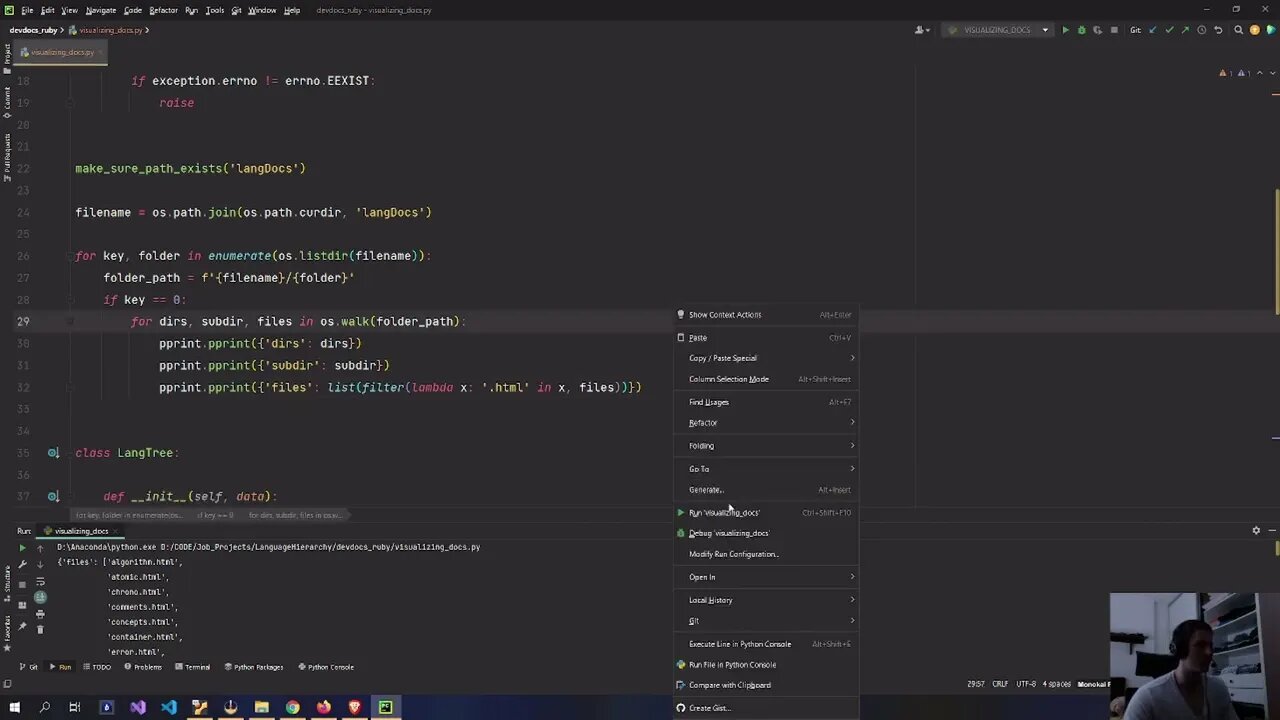Image resolution: width=1280 pixels, height=720 pixels.
Task: Choose Show Context Actions in the context menu
Action: point(766,315)
